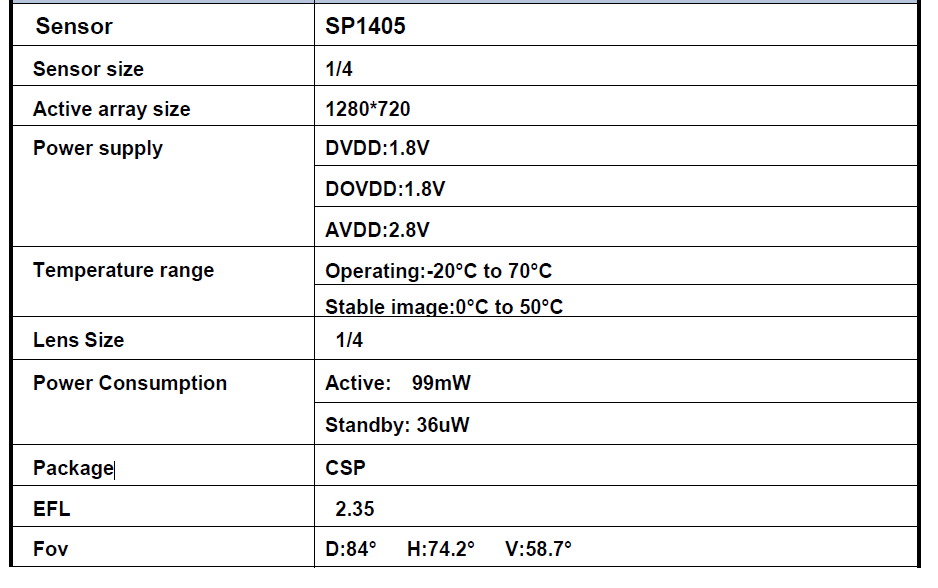Click the Stable image temperature text
This screenshot has width=938, height=588.
pyautogui.click(x=444, y=307)
